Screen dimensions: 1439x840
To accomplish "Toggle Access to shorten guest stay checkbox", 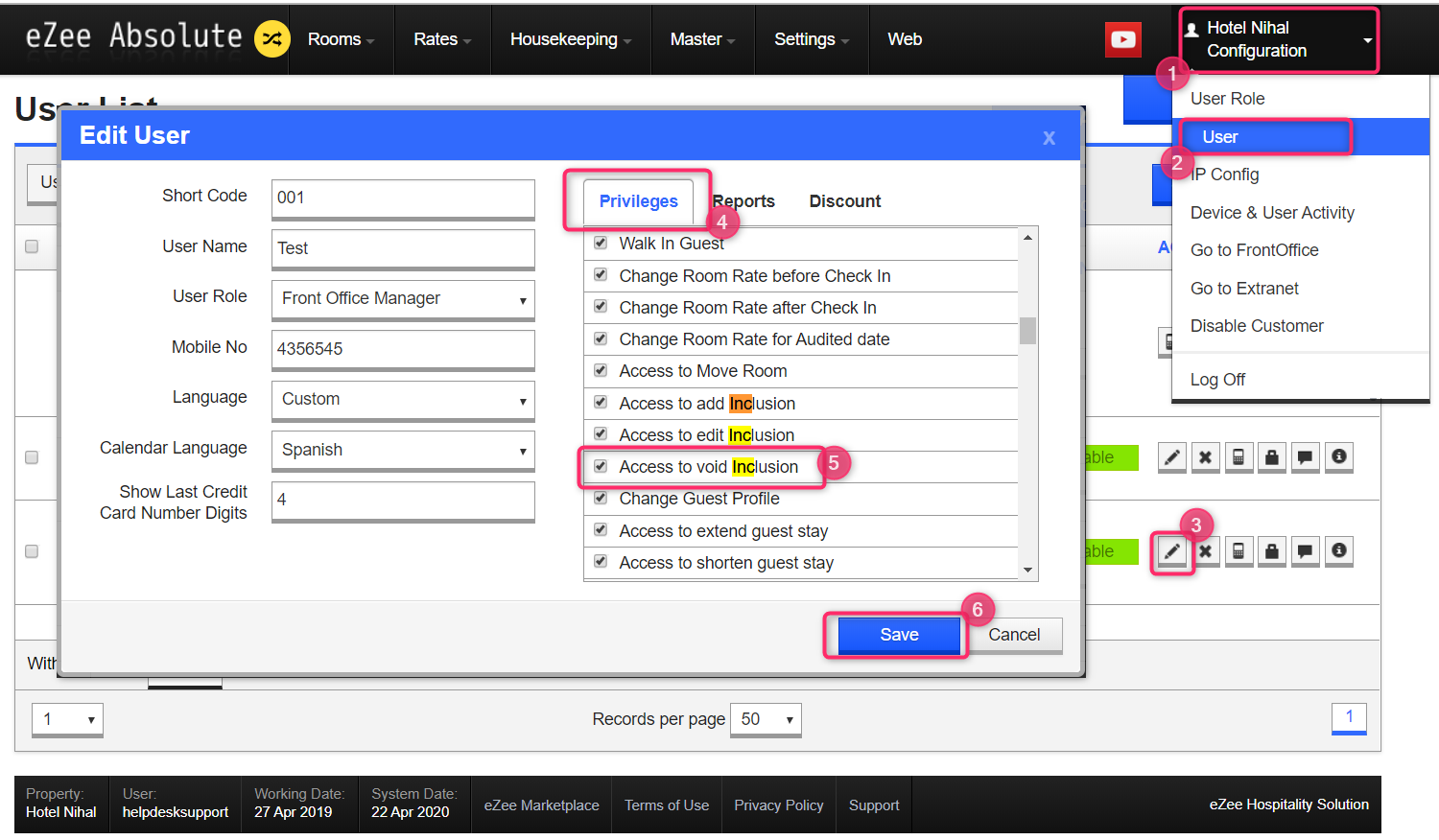I will coord(601,561).
